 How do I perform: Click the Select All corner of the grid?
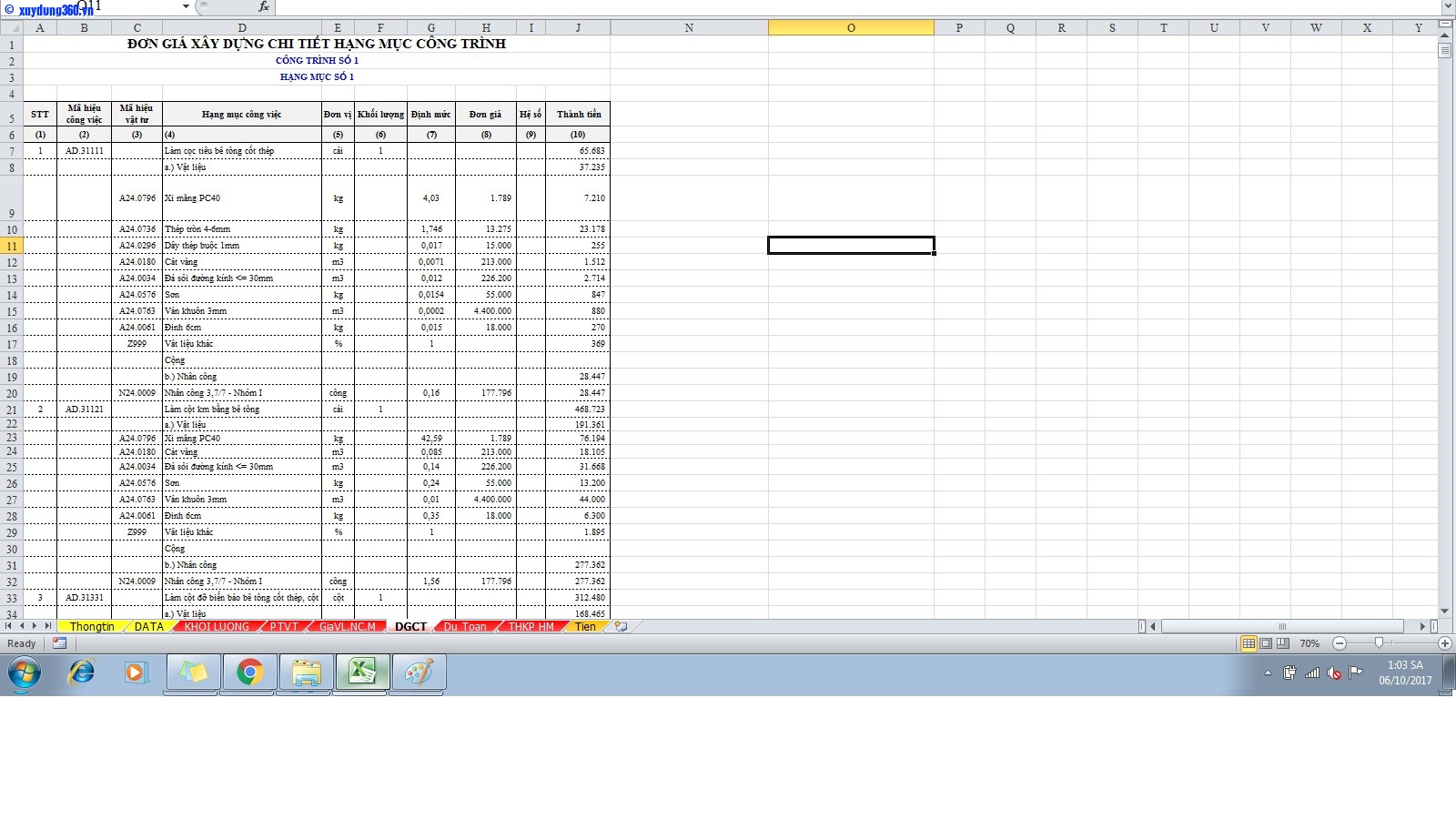click(12, 27)
